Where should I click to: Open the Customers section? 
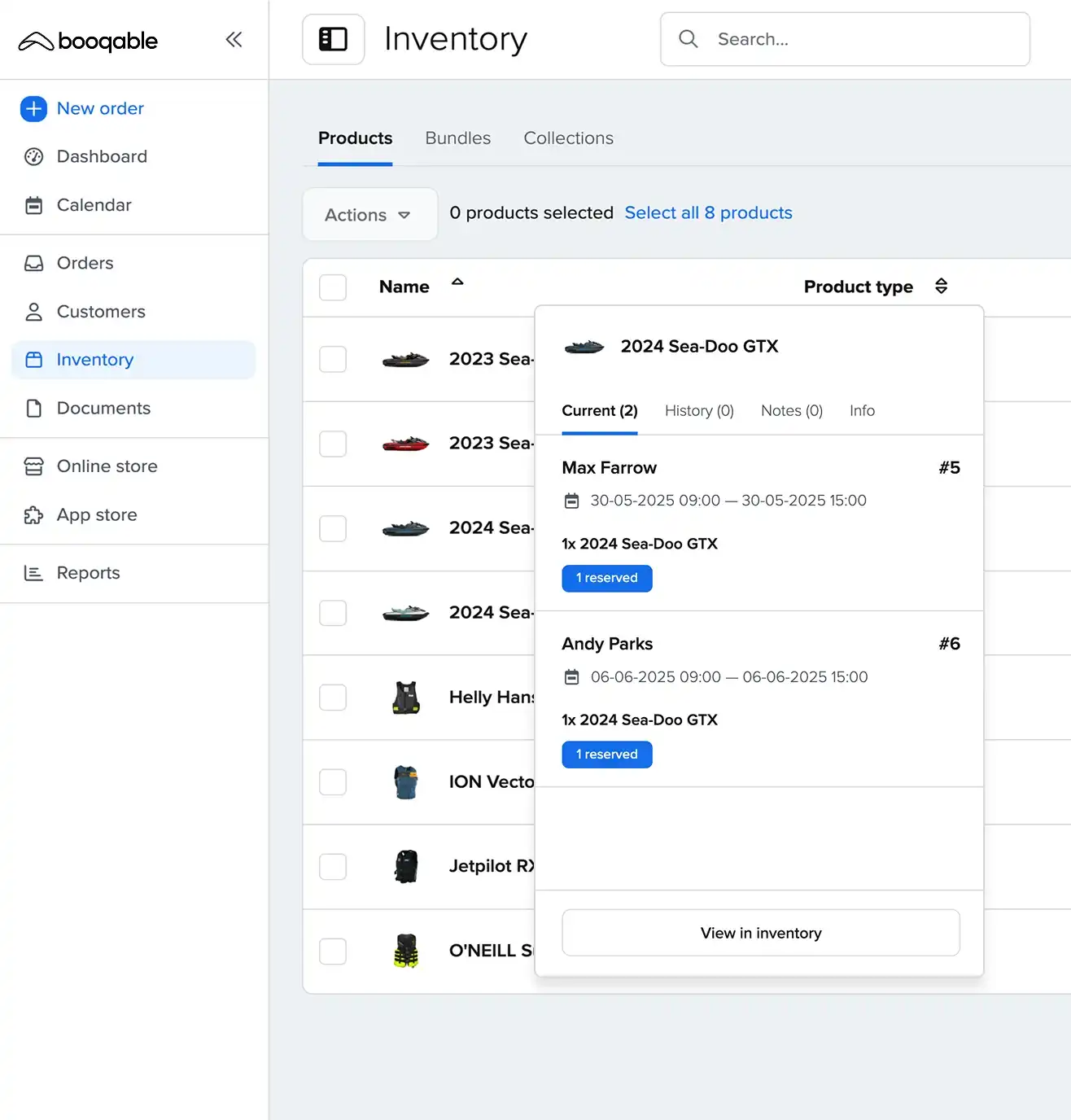click(101, 312)
